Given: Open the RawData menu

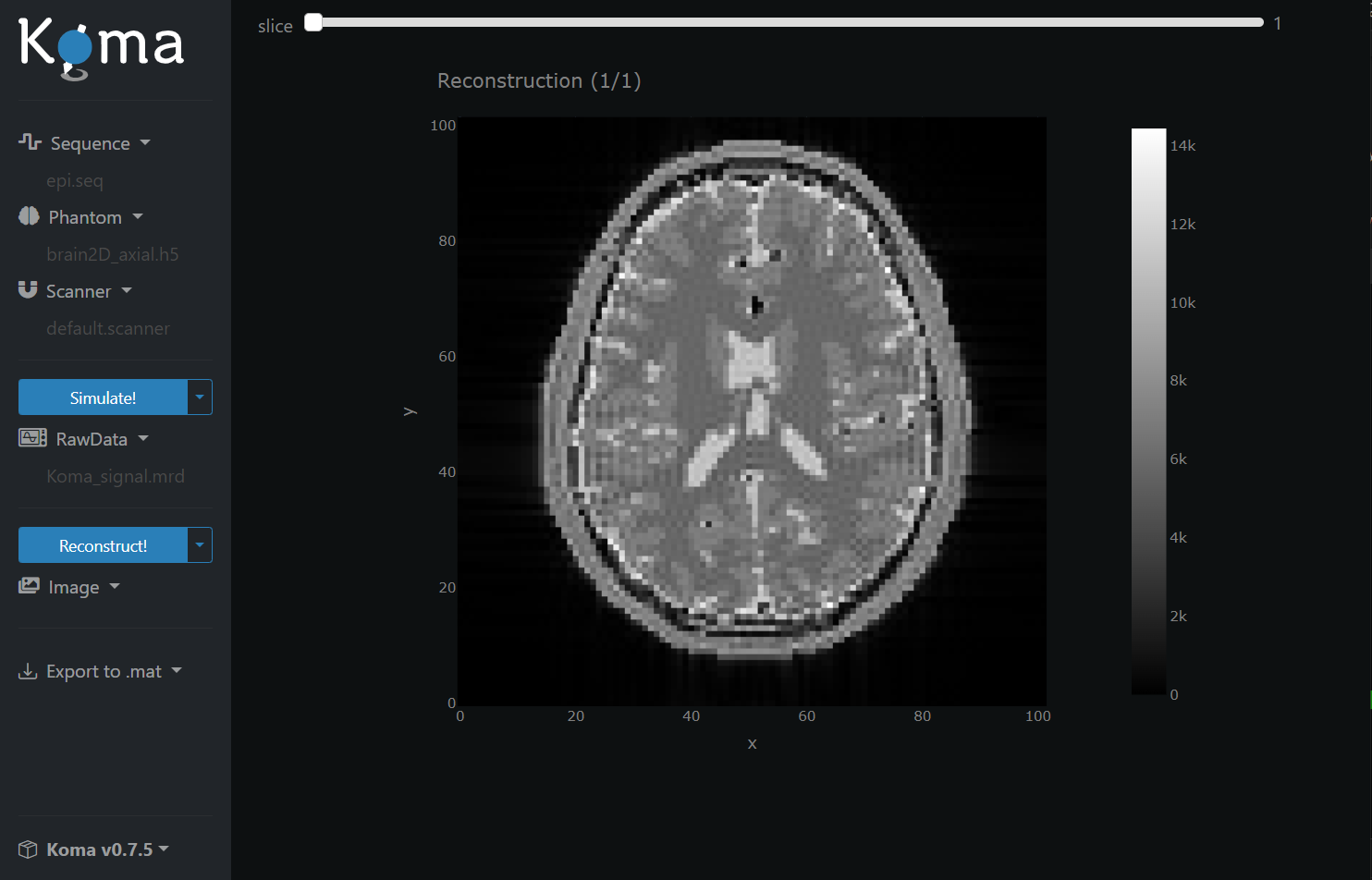Looking at the screenshot, I should 92,439.
